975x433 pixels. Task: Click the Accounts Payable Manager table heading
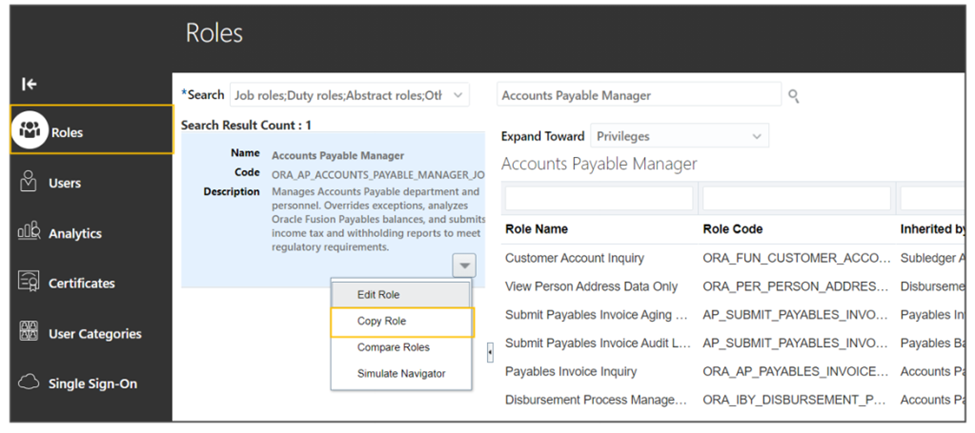pos(599,164)
